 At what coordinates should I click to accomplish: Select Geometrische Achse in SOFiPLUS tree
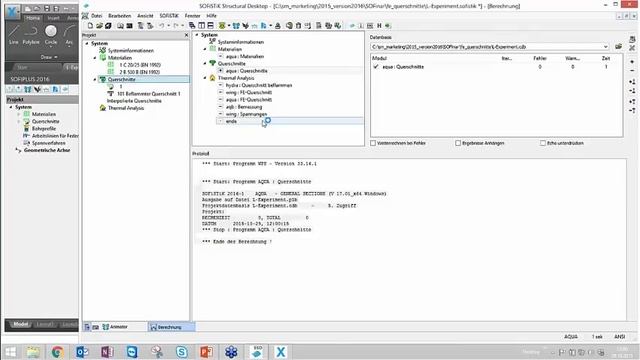[x=47, y=150]
